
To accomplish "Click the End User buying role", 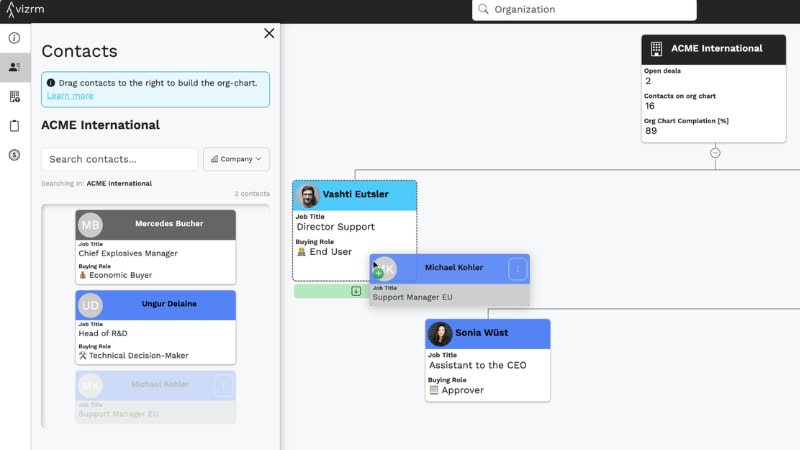I will click(324, 252).
